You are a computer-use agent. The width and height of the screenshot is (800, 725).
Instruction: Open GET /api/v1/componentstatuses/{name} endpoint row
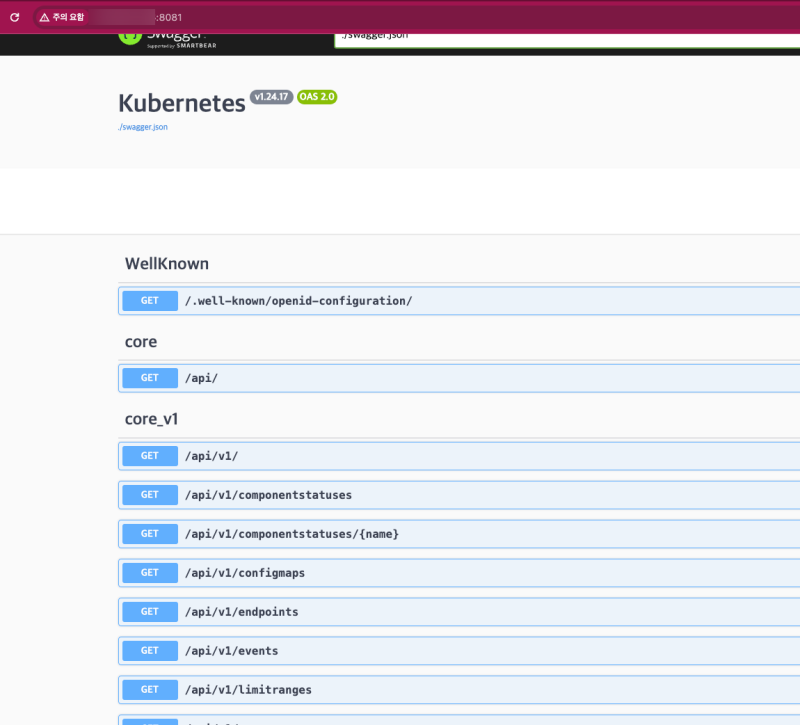coord(291,534)
